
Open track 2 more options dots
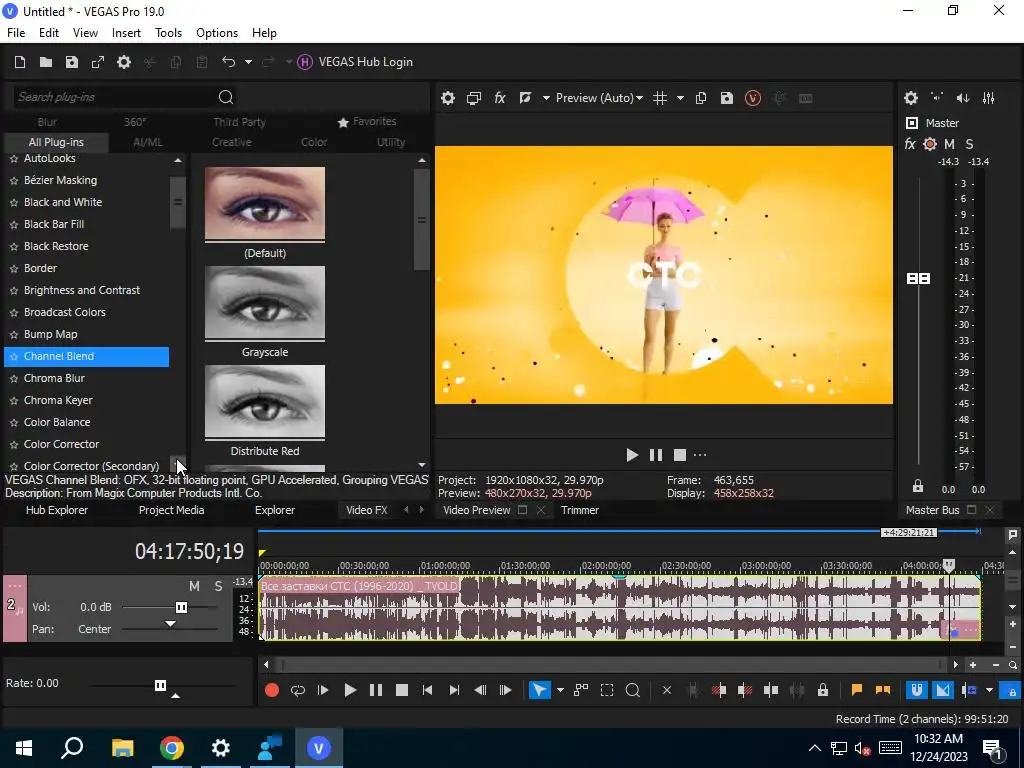tap(14, 585)
